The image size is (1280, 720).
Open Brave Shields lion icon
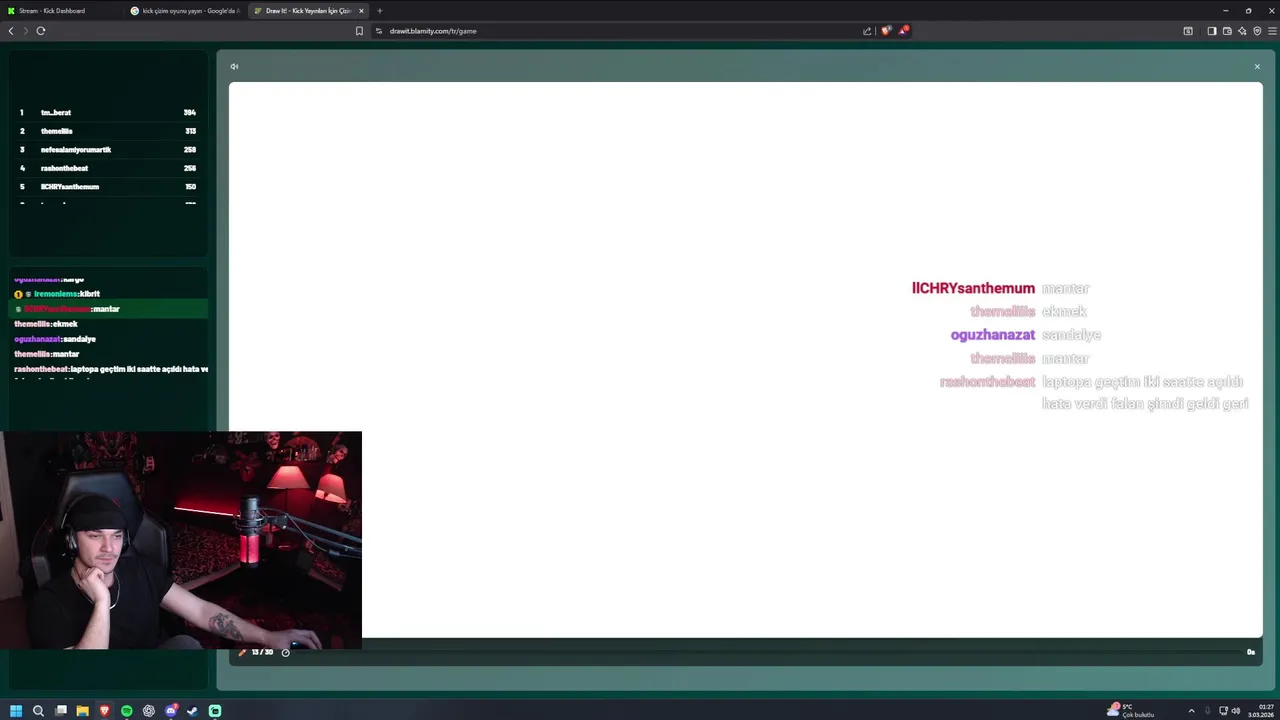(x=886, y=31)
